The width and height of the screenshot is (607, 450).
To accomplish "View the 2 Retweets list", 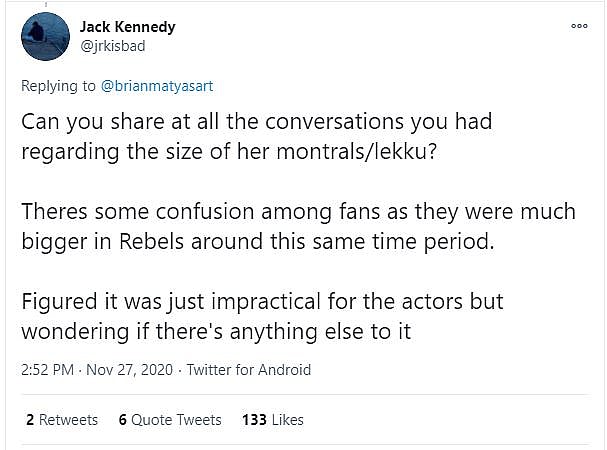I will [62, 420].
